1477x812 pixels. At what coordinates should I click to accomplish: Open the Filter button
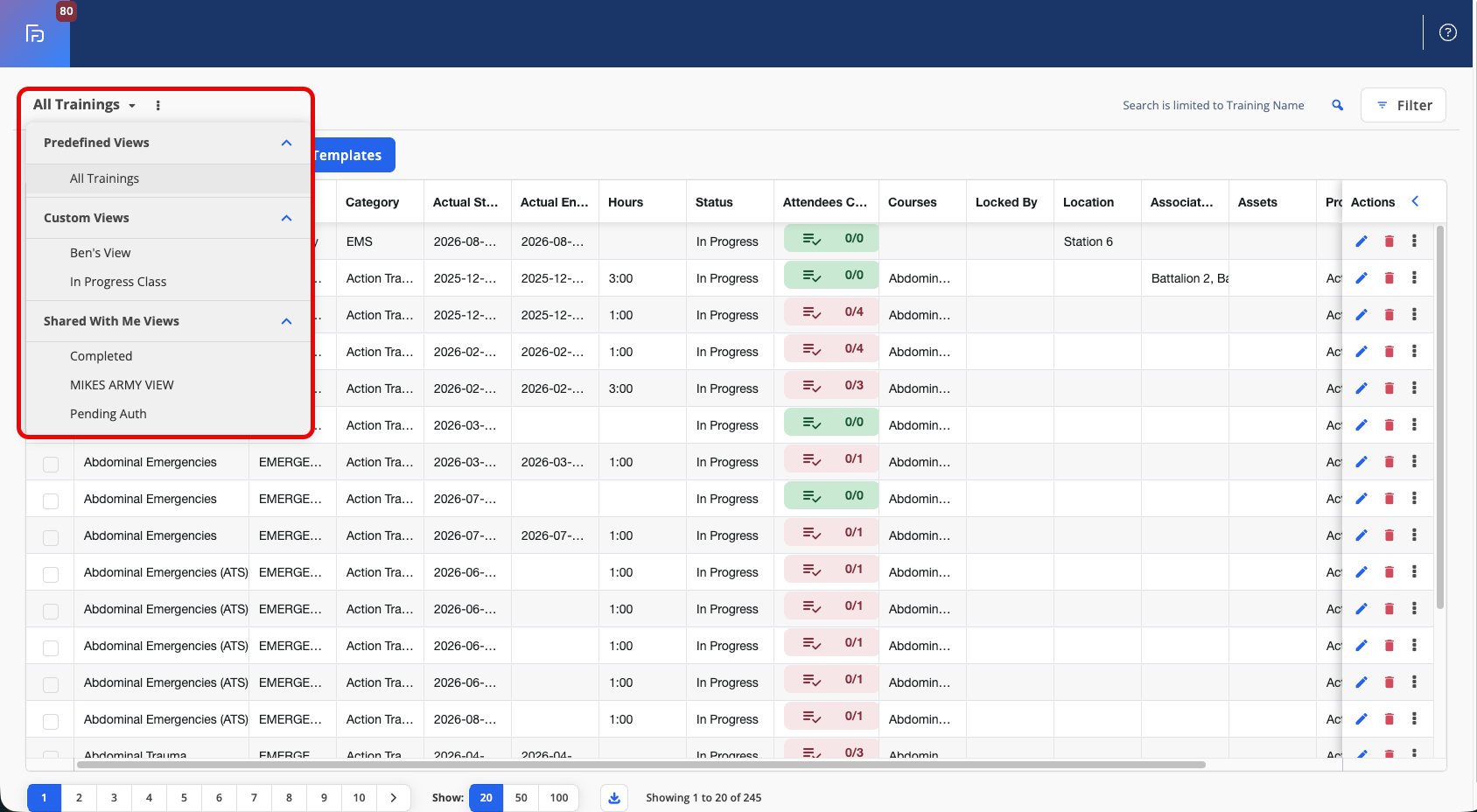pyautogui.click(x=1403, y=105)
